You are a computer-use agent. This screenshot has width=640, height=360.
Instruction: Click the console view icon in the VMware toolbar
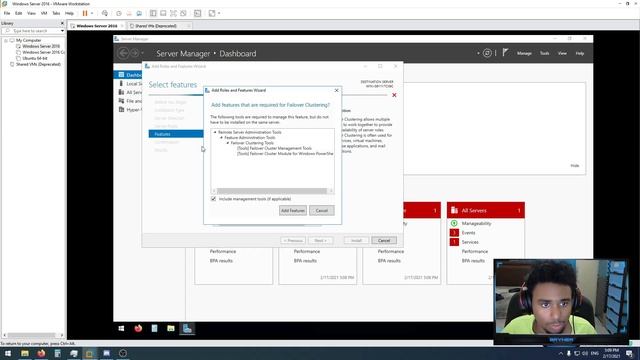(198, 13)
